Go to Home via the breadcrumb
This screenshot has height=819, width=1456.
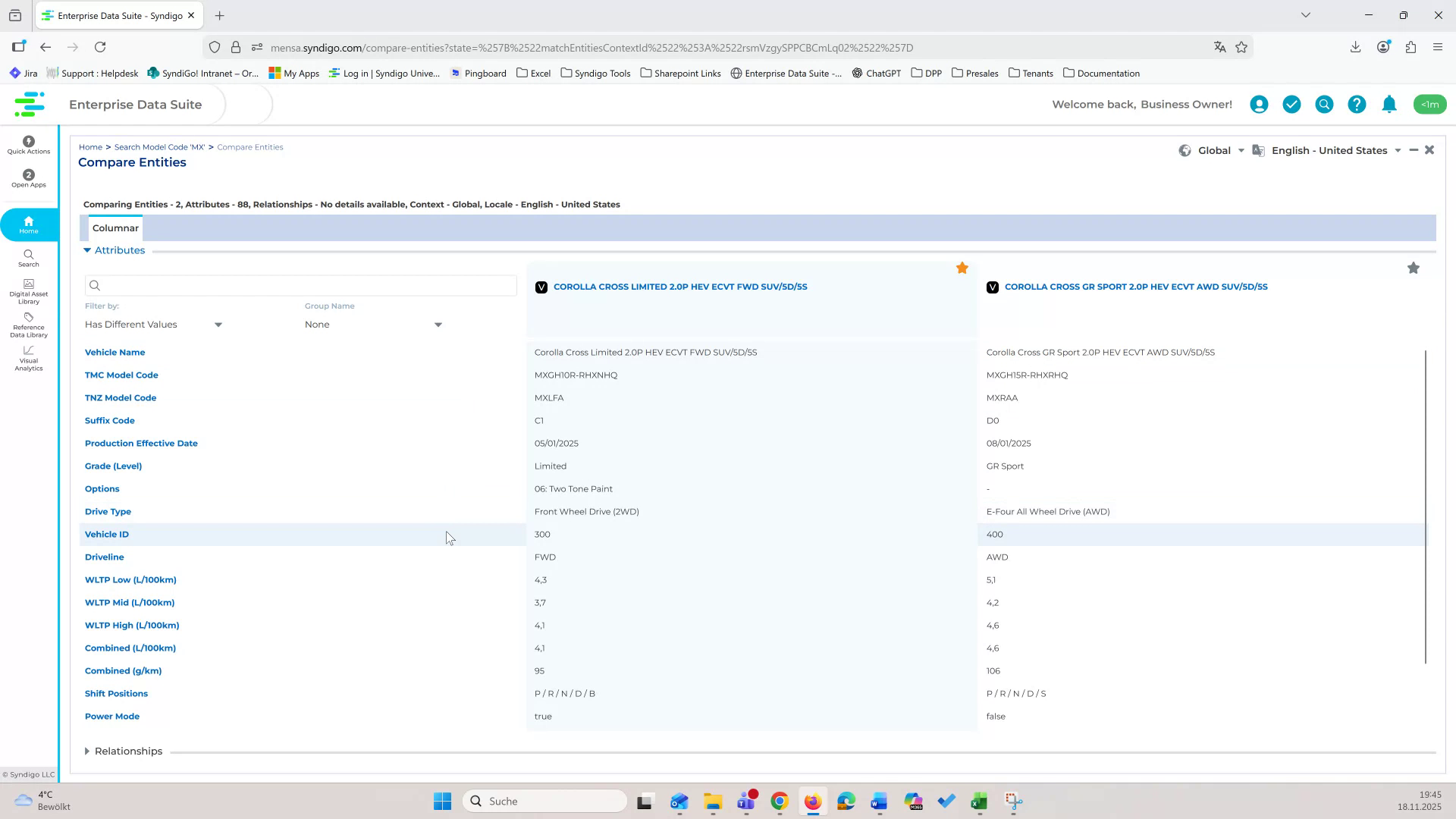point(91,146)
